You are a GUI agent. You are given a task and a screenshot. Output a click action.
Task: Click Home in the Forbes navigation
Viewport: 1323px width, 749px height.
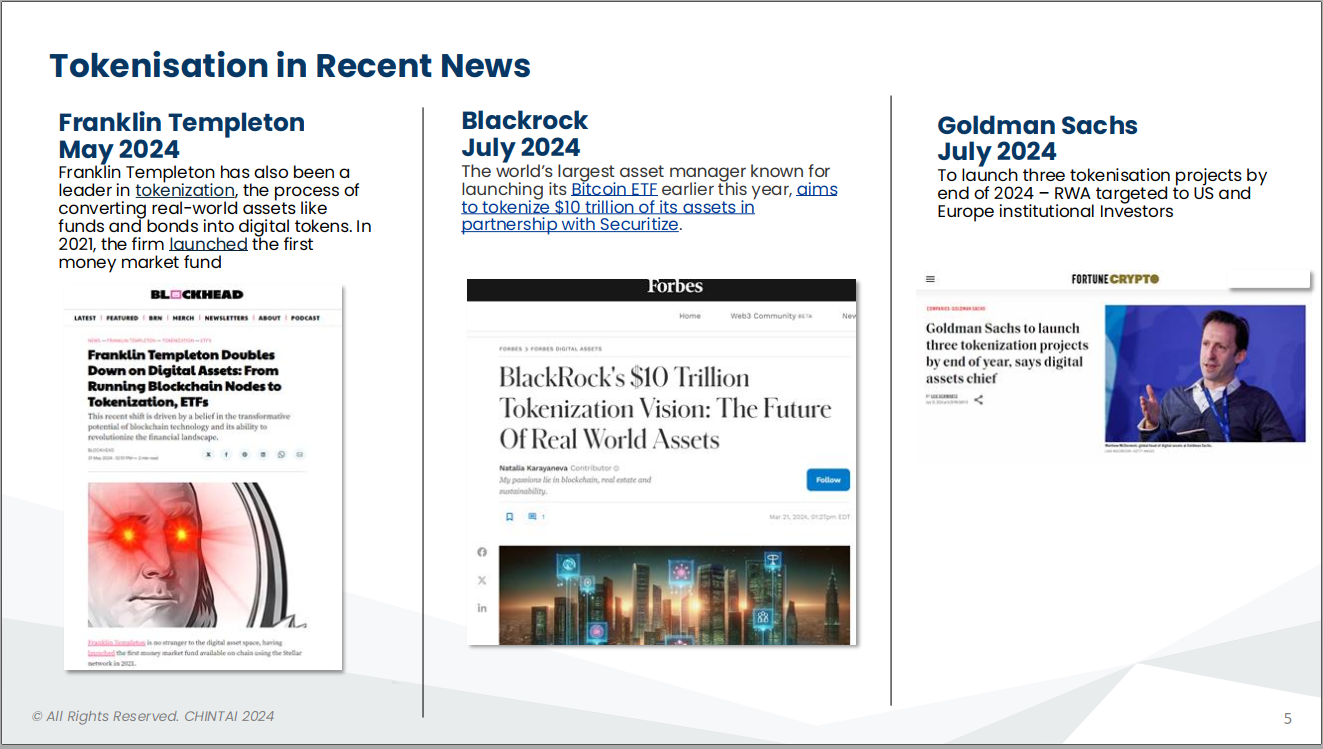click(x=690, y=316)
